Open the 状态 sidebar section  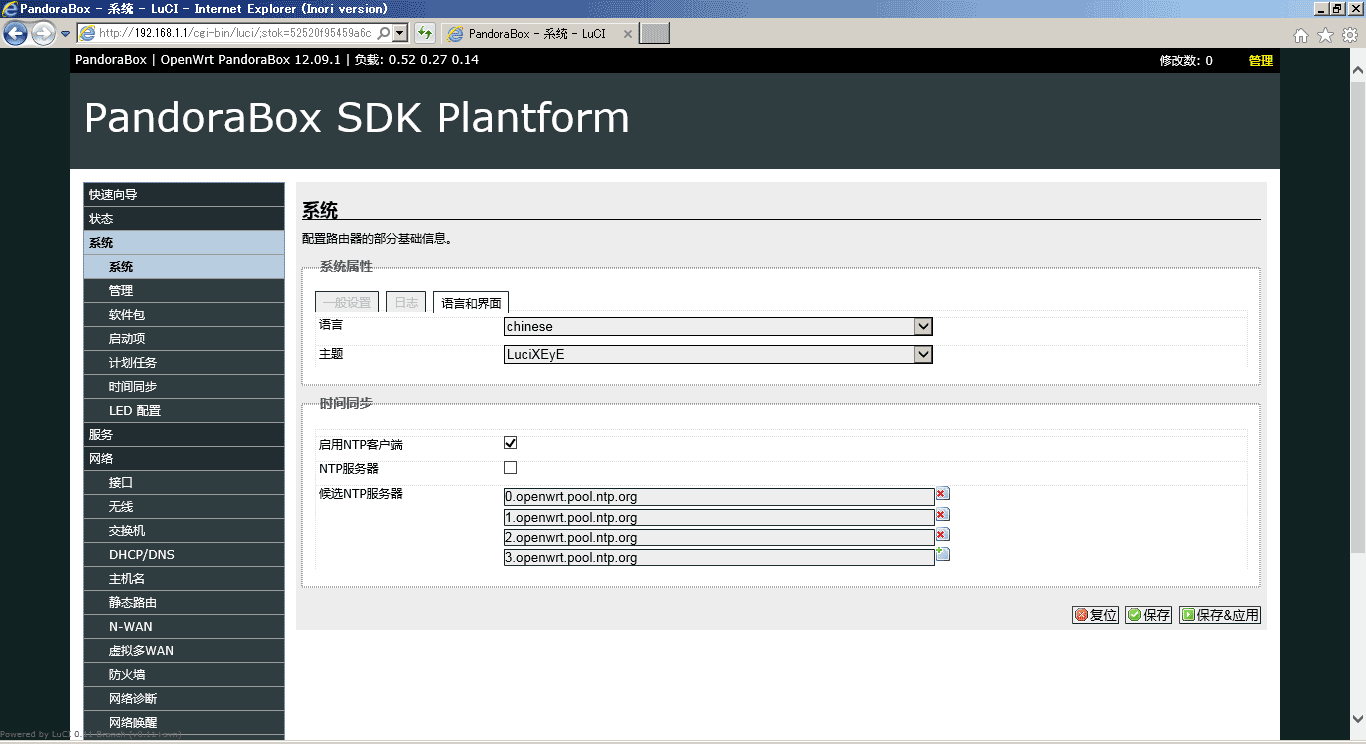tap(184, 218)
